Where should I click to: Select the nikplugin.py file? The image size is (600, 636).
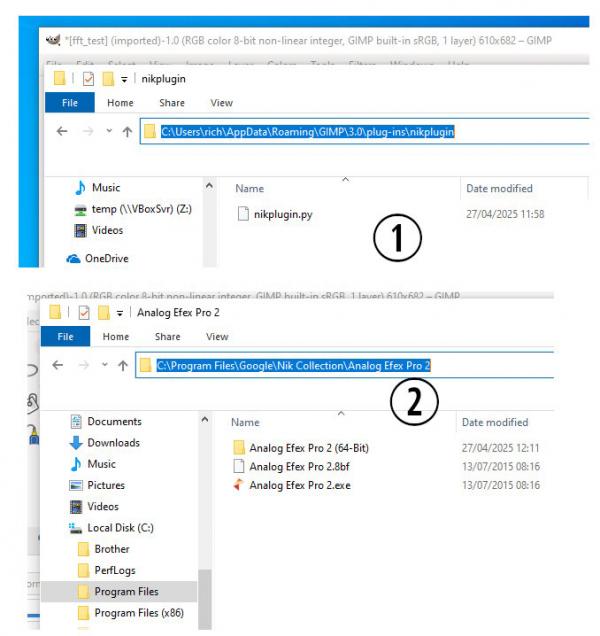tap(283, 214)
